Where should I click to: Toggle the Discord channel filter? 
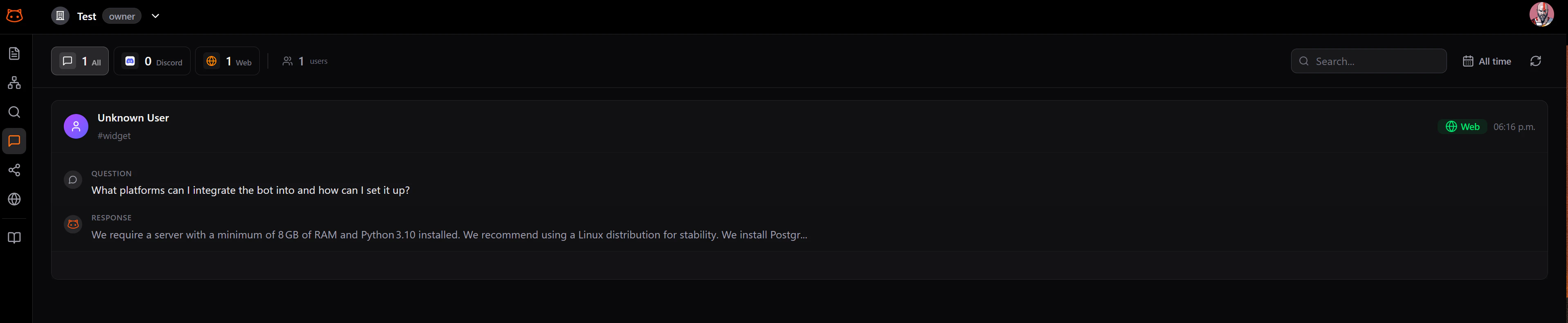[152, 61]
